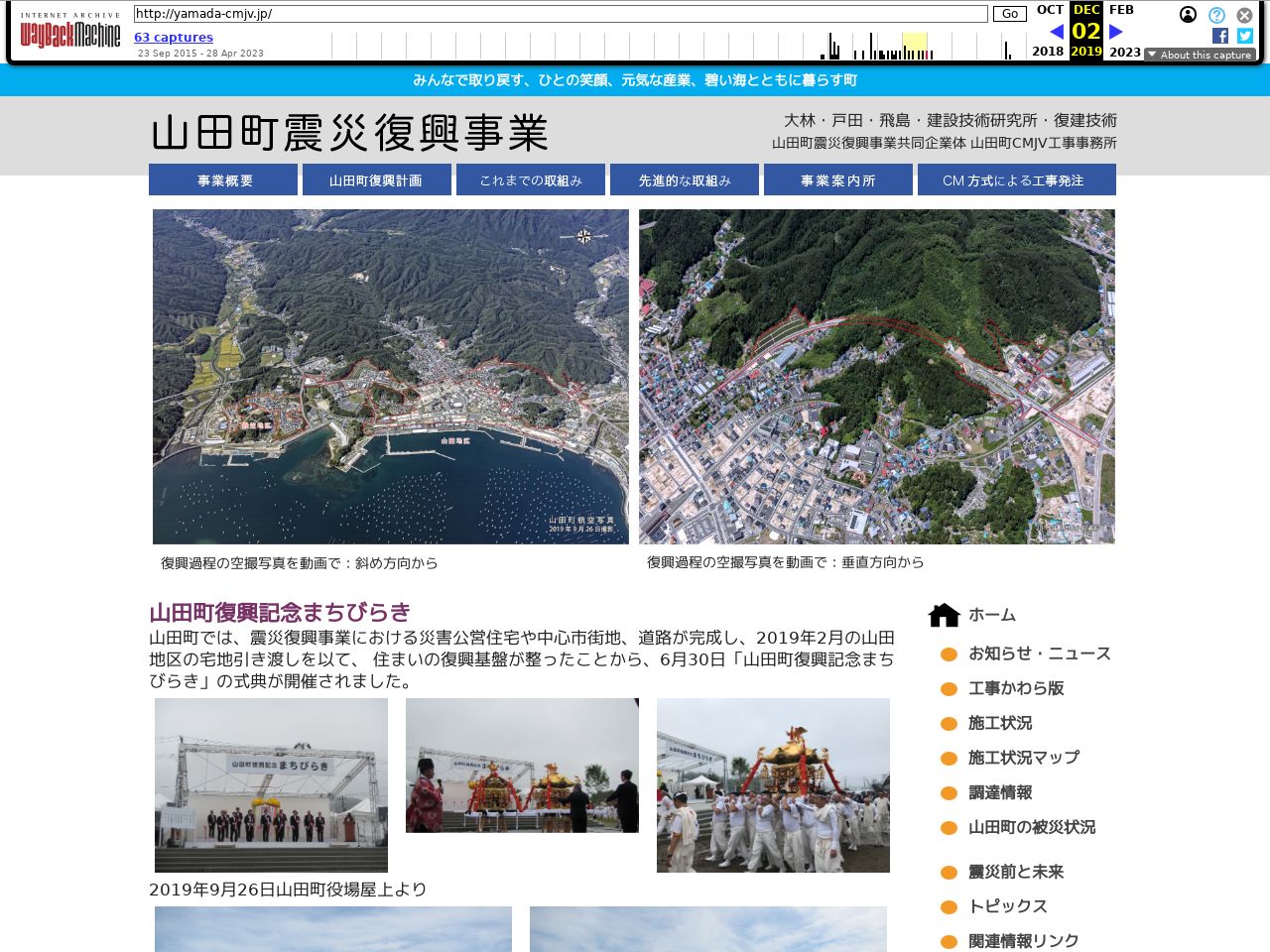Close the Wayback toolbar

point(1244,15)
